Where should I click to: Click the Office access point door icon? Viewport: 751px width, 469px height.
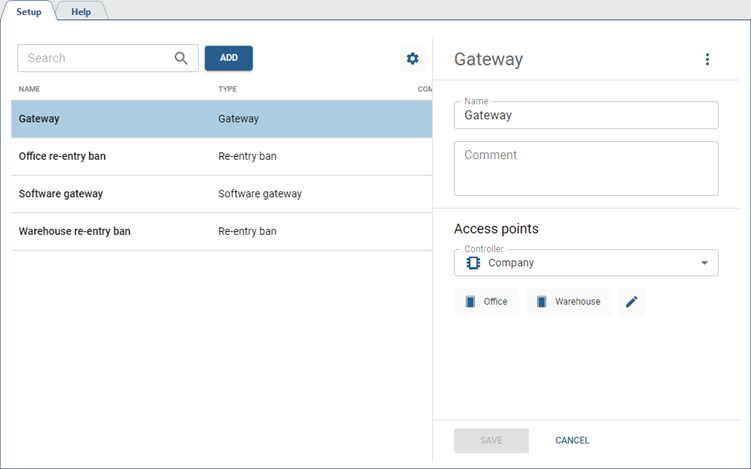tap(470, 302)
